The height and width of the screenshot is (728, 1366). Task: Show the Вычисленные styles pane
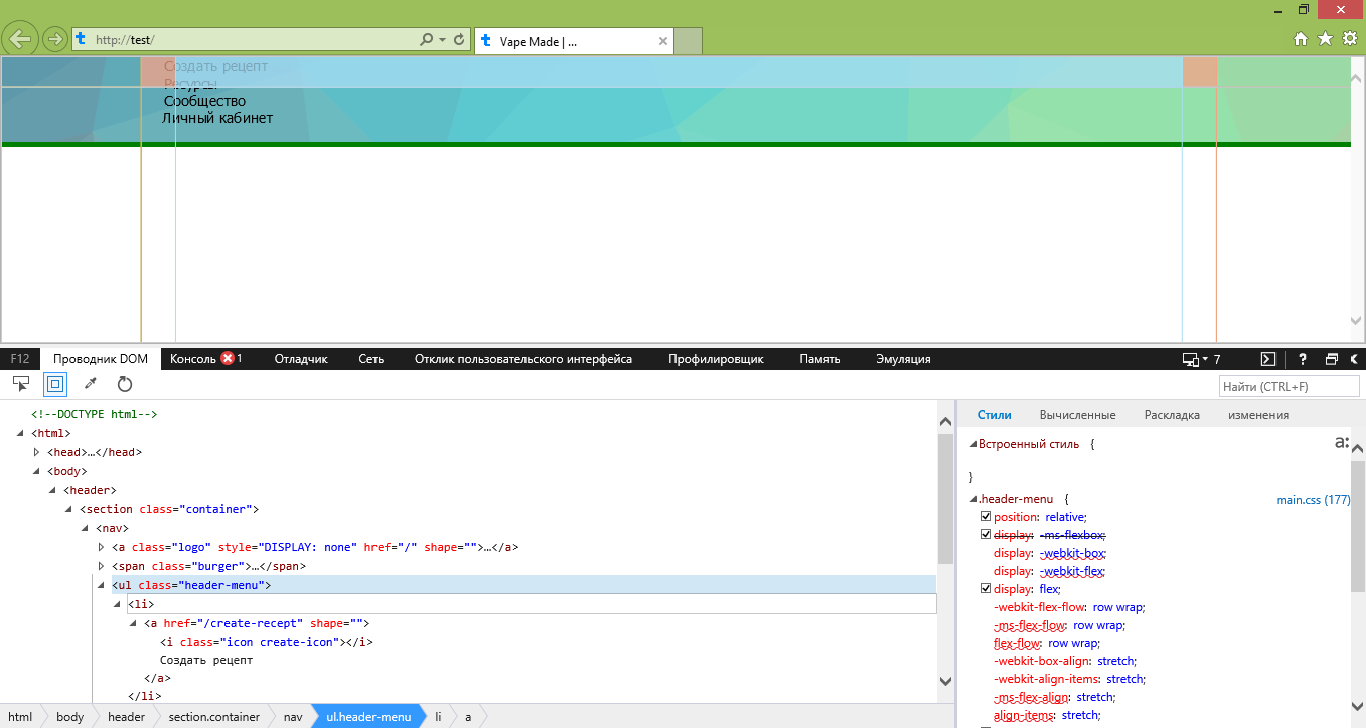pos(1077,415)
